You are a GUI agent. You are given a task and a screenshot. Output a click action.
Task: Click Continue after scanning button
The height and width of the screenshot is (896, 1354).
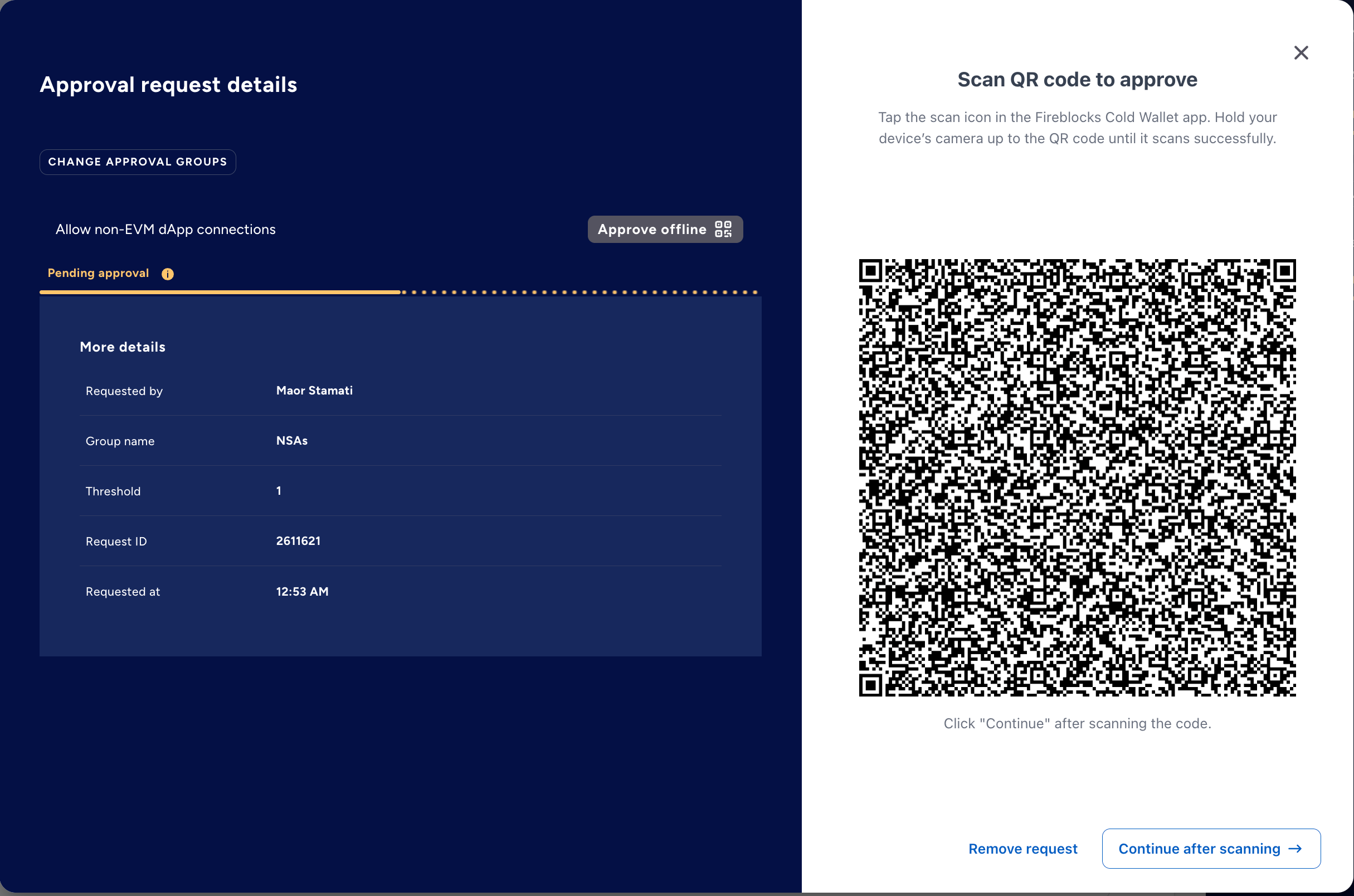1211,849
